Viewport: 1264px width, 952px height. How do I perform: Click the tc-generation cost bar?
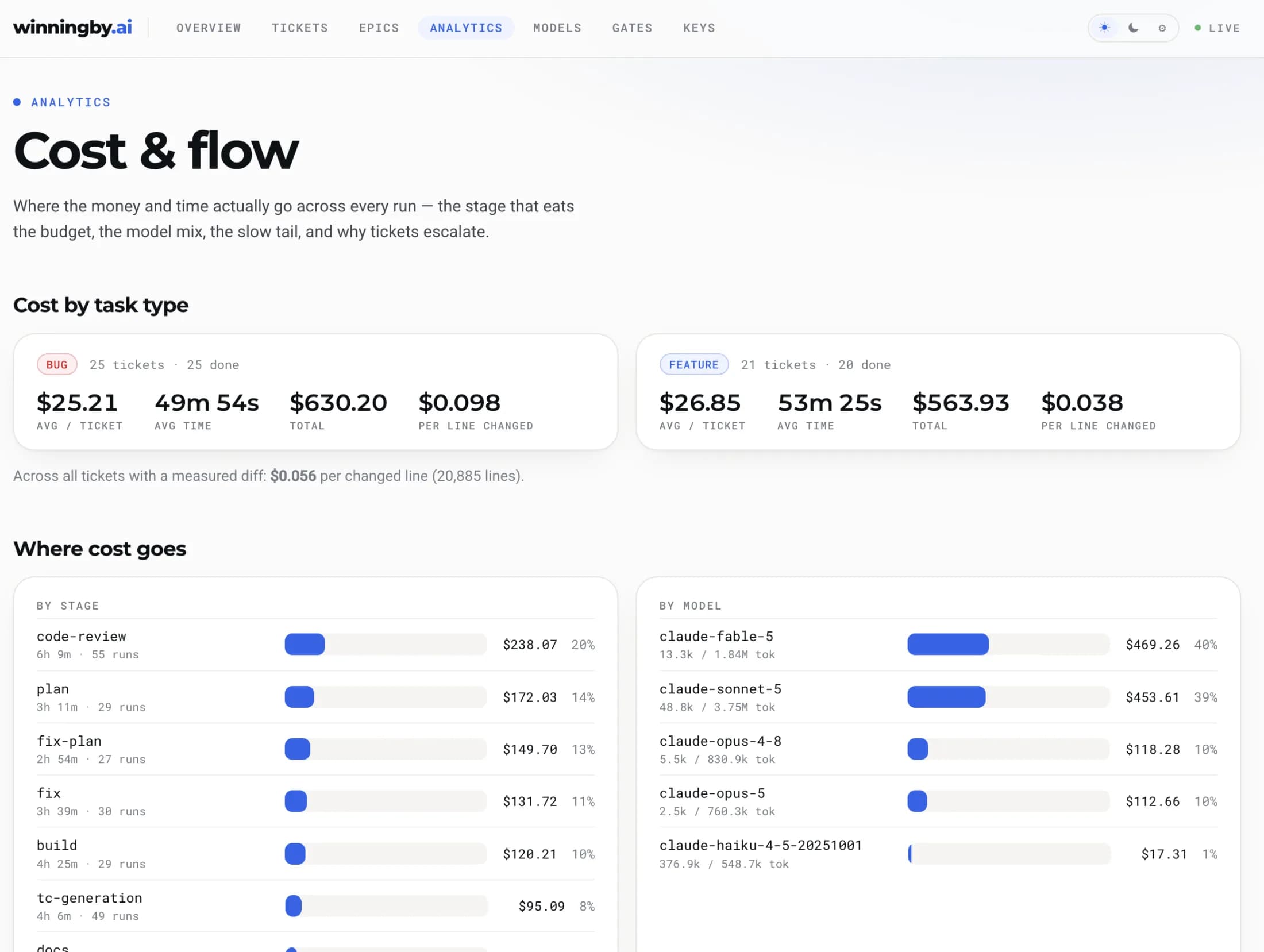386,905
